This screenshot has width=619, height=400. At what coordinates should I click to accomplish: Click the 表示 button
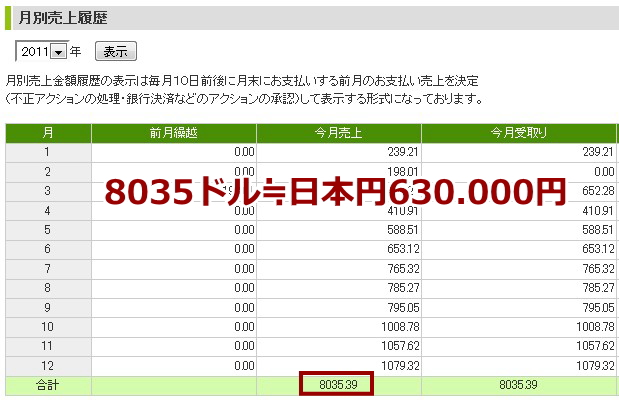[x=116, y=51]
